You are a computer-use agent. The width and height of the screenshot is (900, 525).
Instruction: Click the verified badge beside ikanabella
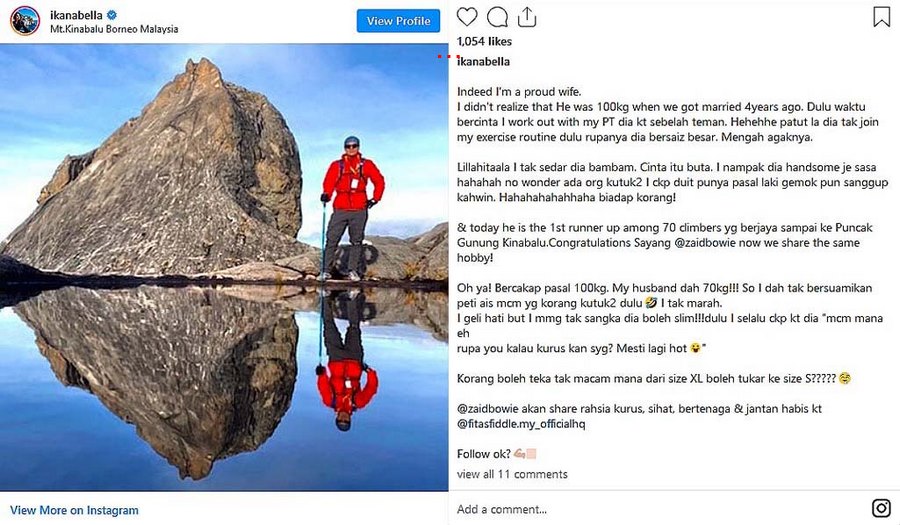(112, 15)
